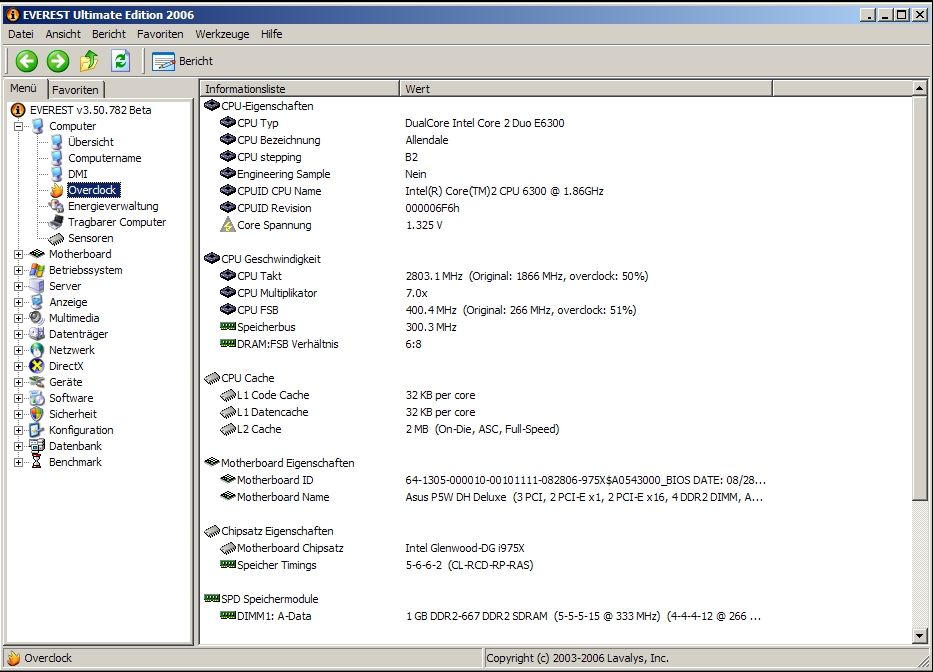Screen dimensions: 933x672
Task: Click the Motherboard icon in tree
Action: click(37, 254)
